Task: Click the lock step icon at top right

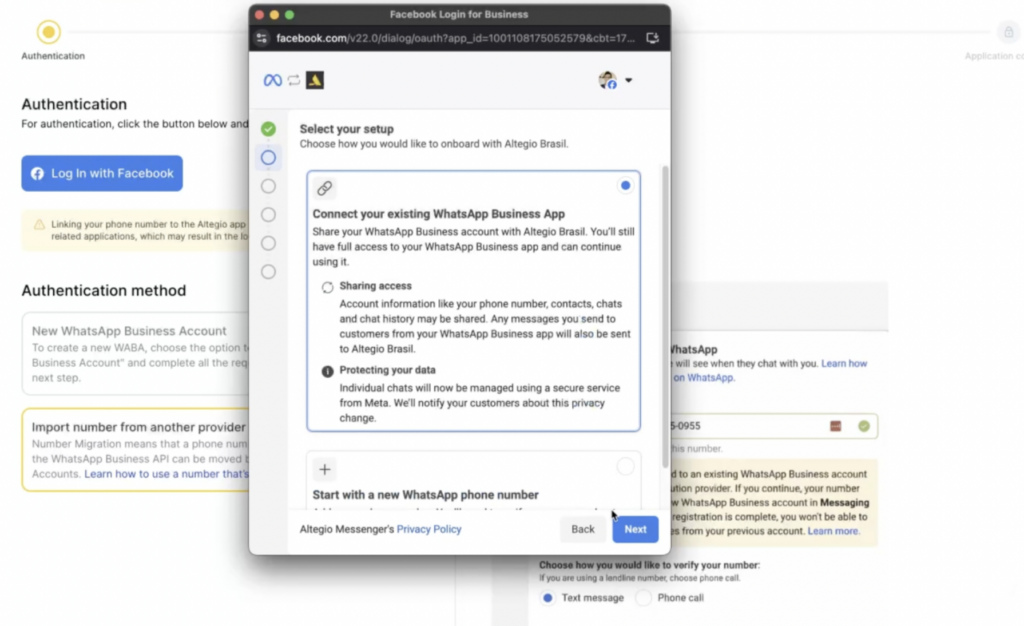Action: pyautogui.click(x=1008, y=32)
